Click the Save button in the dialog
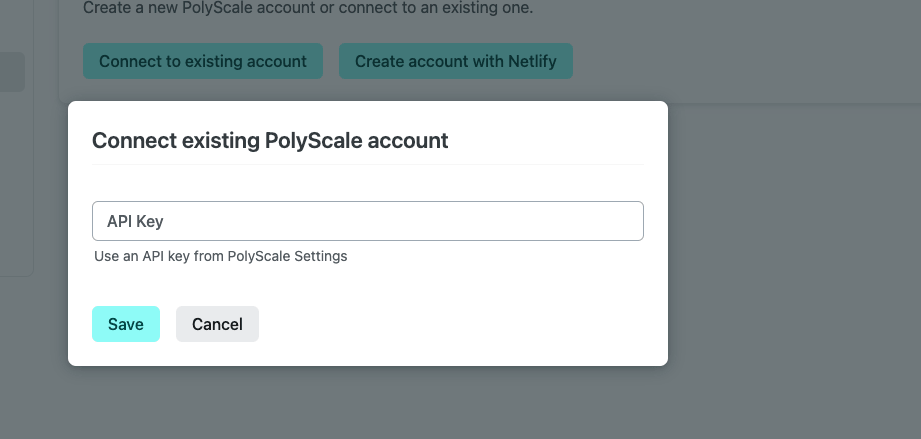Viewport: 921px width, 439px height. click(x=126, y=324)
